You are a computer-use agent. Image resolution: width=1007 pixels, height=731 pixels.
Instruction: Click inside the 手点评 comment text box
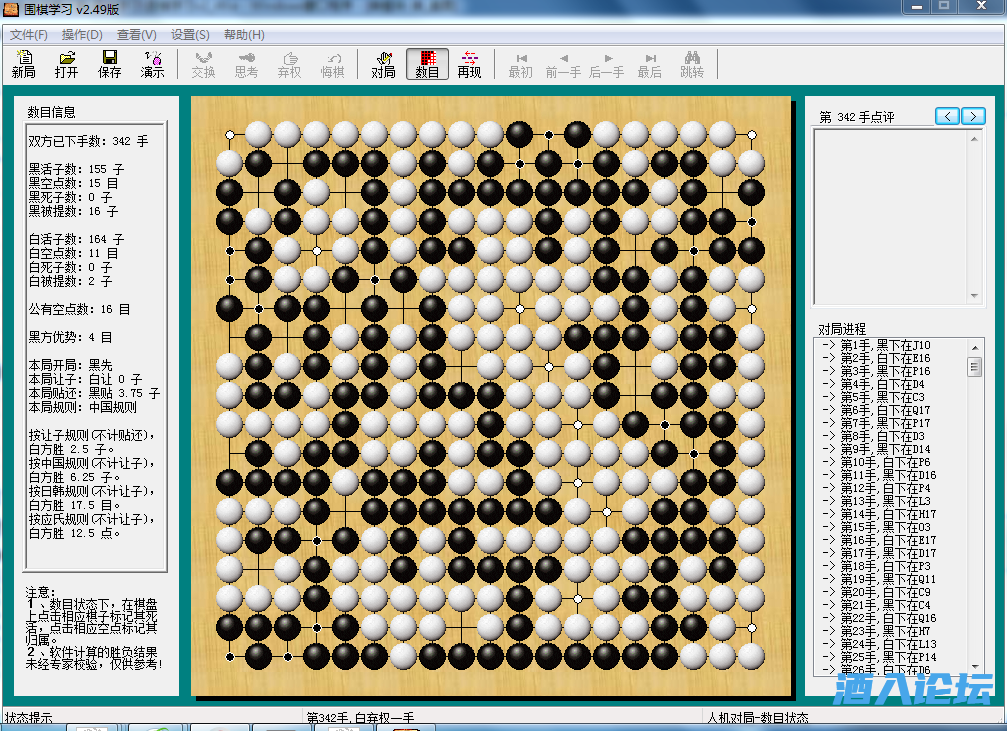[x=890, y=215]
